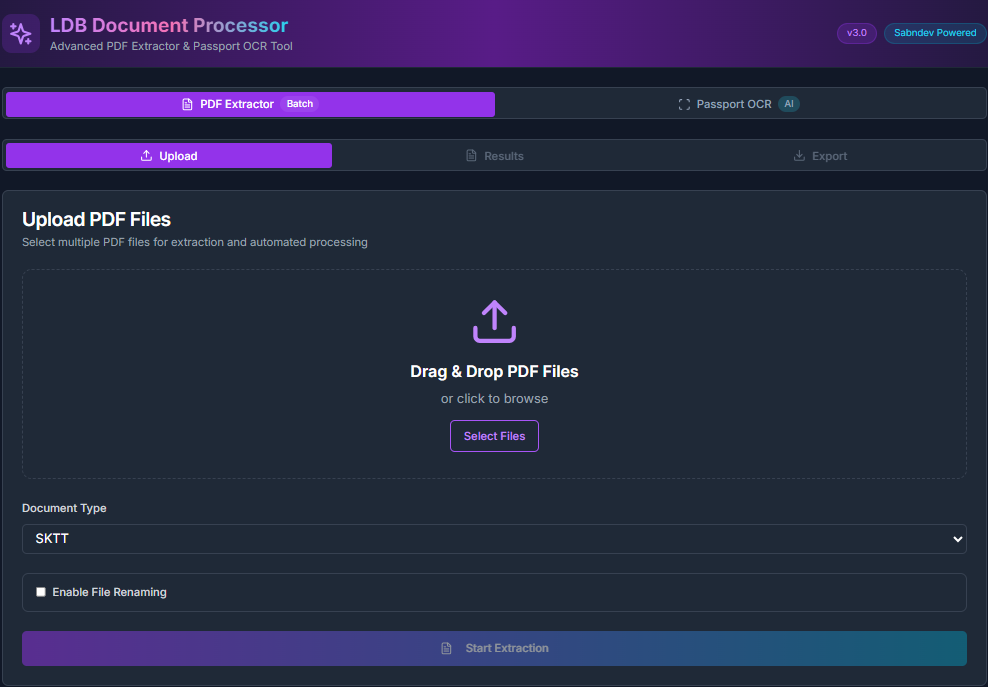The image size is (988, 687).
Task: Click the small upload icon in Upload tab
Action: [x=146, y=156]
